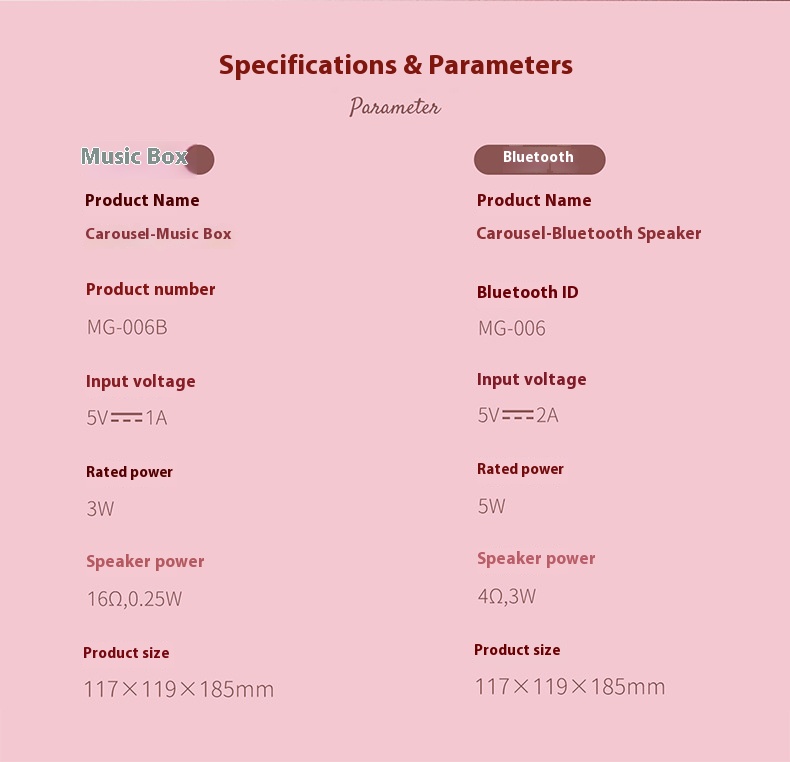
Task: Click the 5W rated power value
Action: pos(492,506)
